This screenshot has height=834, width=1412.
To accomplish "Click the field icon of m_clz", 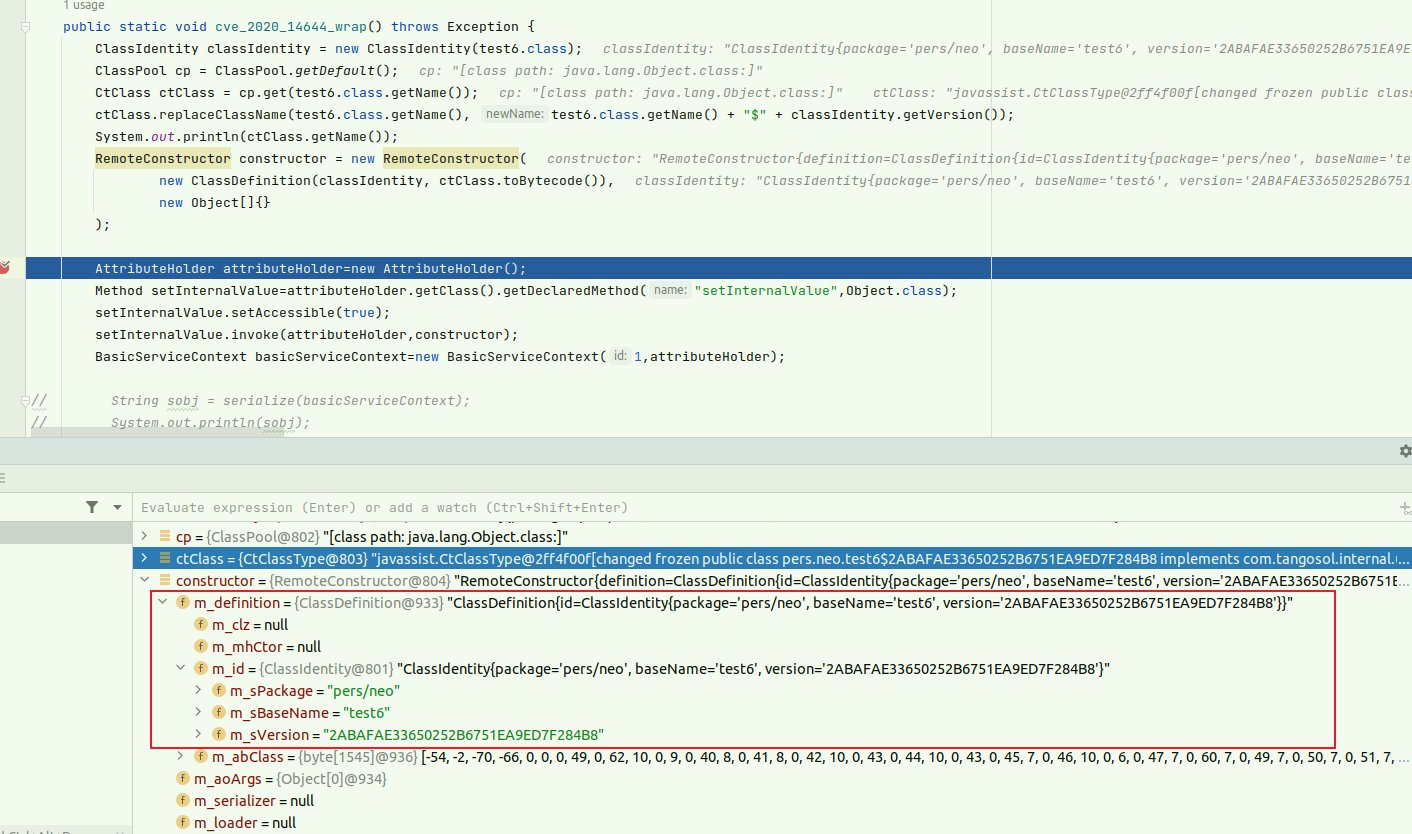I will (x=201, y=624).
